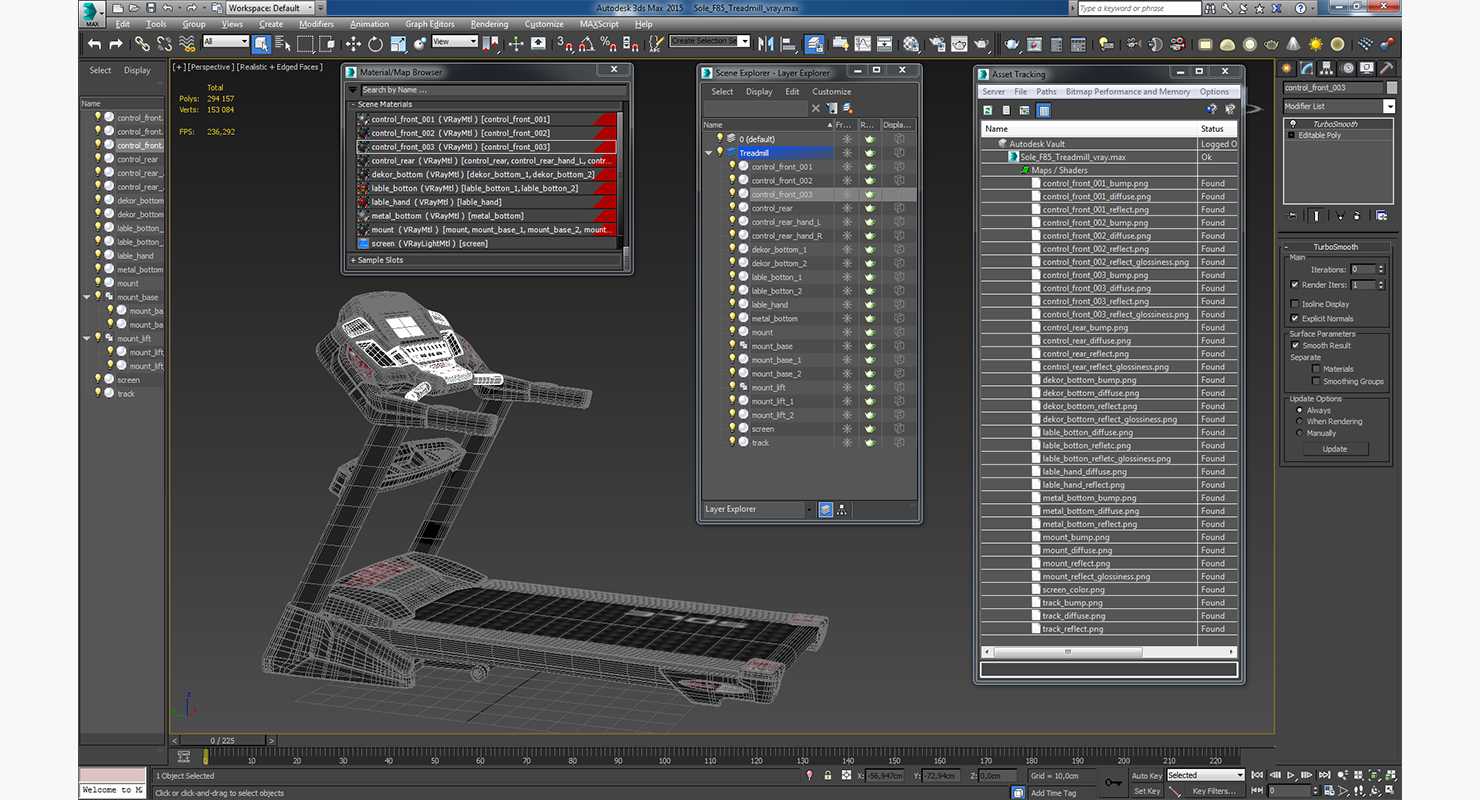Open the MAXScript menu

pos(599,24)
